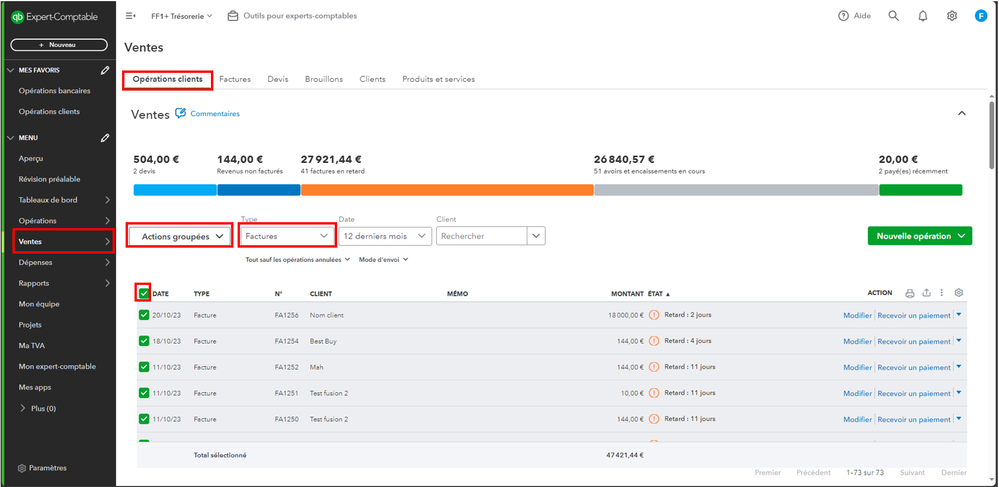Click the late warning icon for Best Buy
The width and height of the screenshot is (999, 487).
coord(654,341)
